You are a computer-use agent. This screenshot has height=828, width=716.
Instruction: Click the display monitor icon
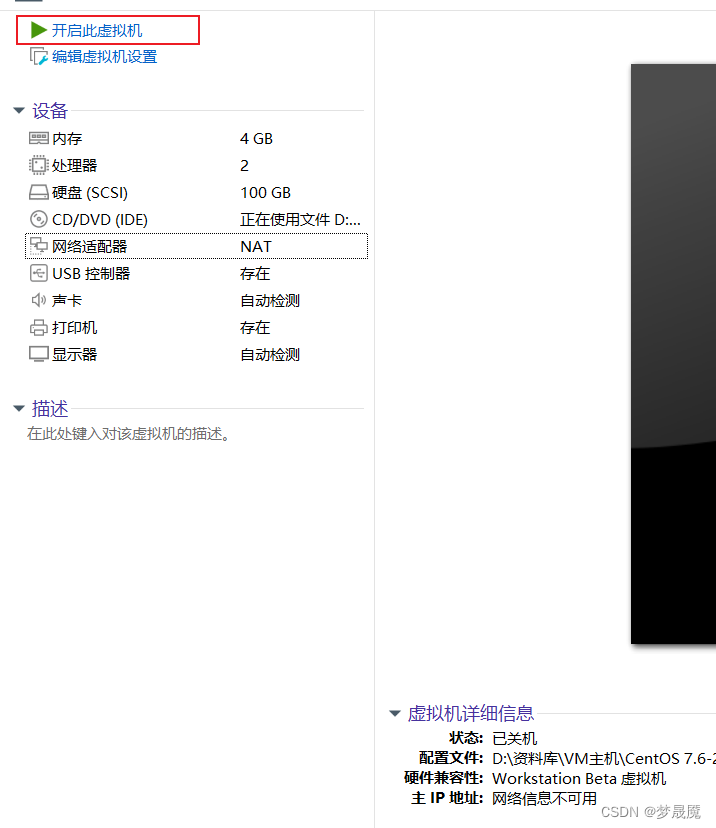click(x=39, y=354)
